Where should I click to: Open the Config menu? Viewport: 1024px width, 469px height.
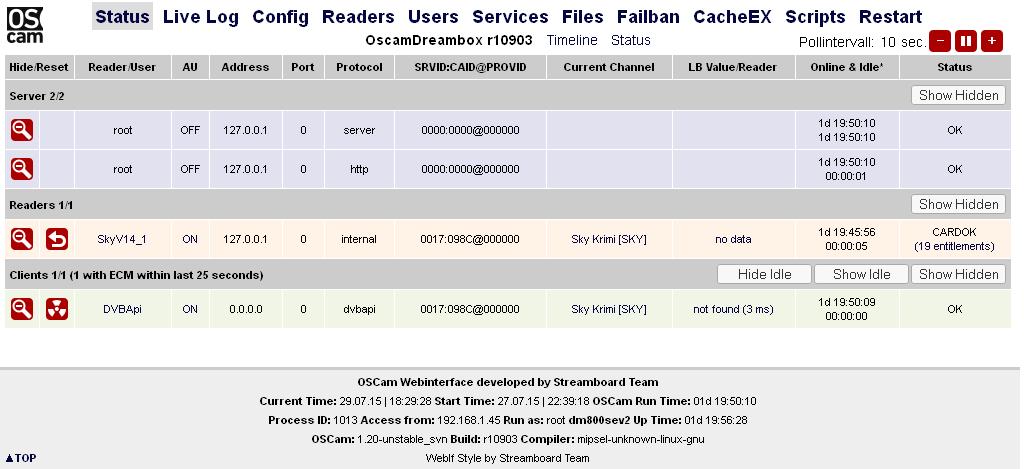coord(280,17)
